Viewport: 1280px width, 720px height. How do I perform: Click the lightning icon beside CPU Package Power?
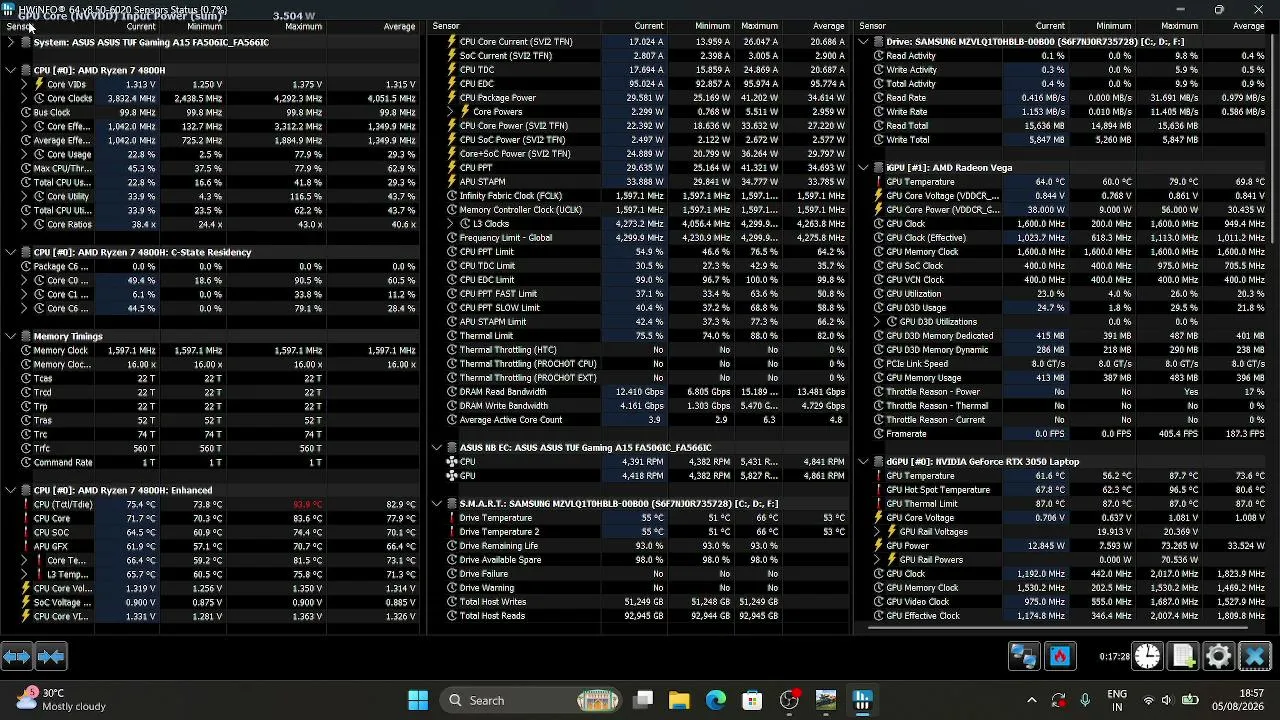pos(452,98)
